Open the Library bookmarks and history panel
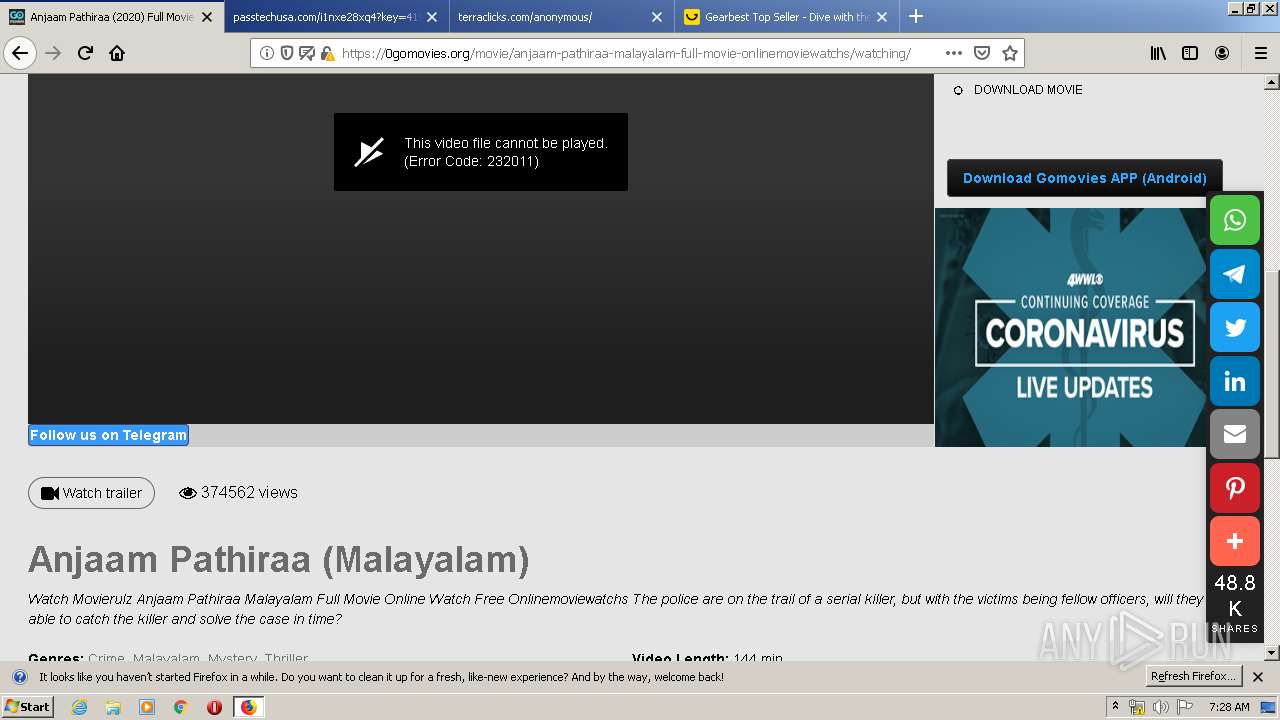The width and height of the screenshot is (1280, 720). click(x=1158, y=53)
